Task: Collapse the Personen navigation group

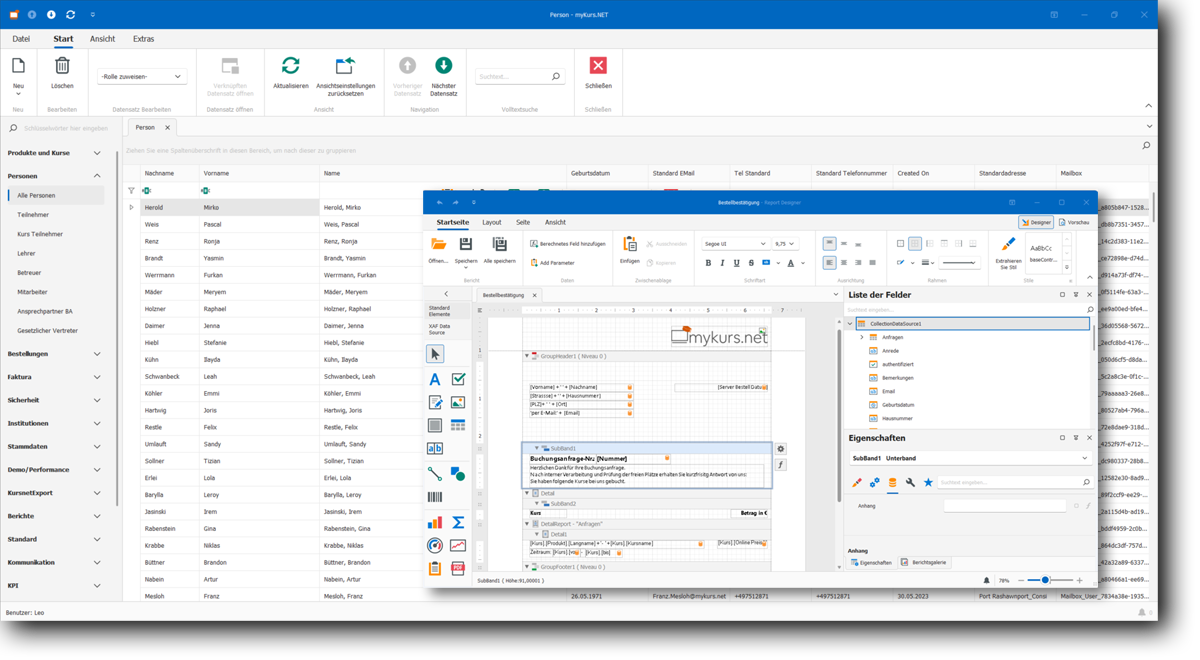Action: click(97, 176)
